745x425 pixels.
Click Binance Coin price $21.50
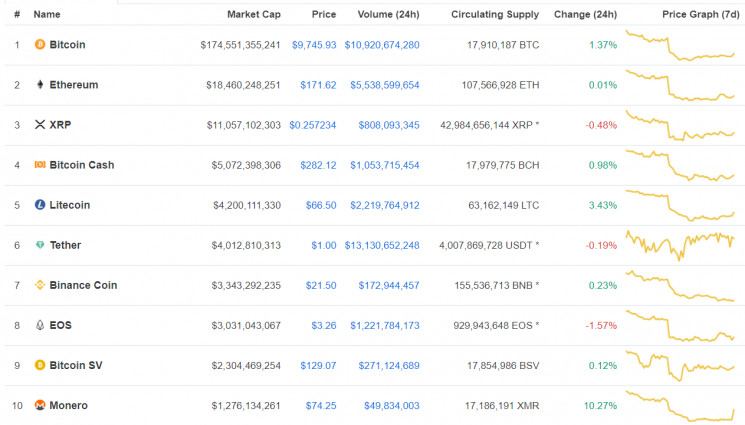(321, 285)
